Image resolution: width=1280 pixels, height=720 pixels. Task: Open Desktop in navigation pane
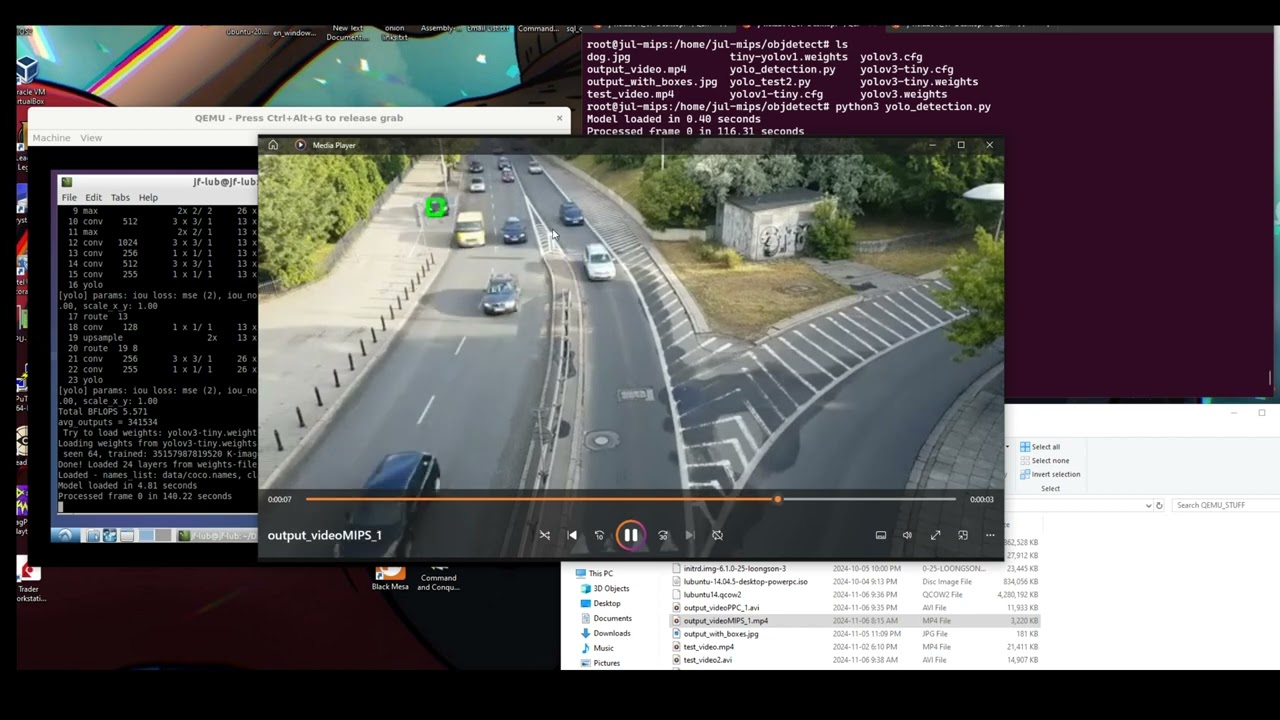tap(601, 603)
